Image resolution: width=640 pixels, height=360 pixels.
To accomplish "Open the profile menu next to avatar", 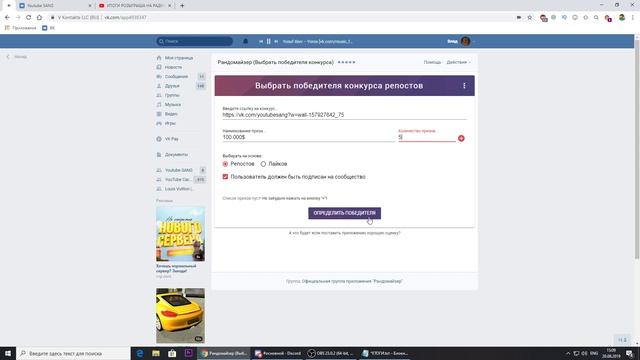I will point(473,41).
